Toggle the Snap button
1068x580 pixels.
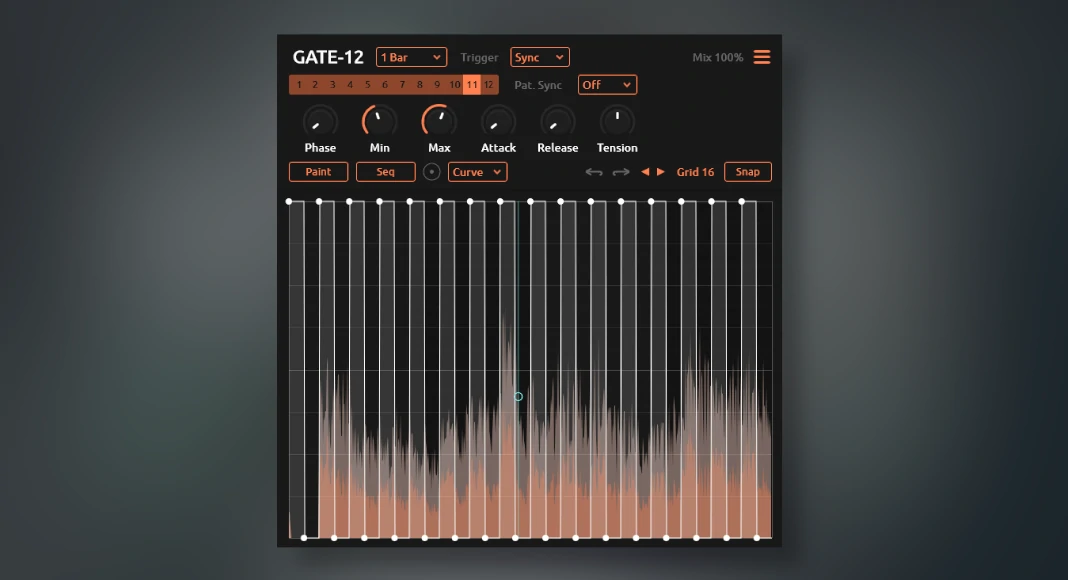point(747,172)
